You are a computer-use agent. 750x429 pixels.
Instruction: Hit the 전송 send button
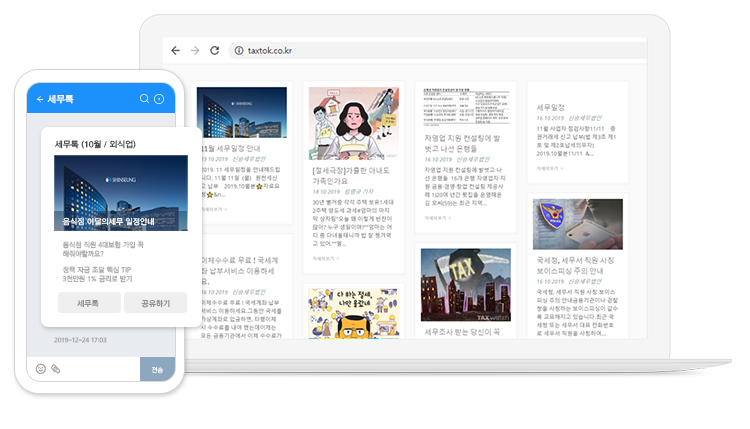tap(157, 369)
